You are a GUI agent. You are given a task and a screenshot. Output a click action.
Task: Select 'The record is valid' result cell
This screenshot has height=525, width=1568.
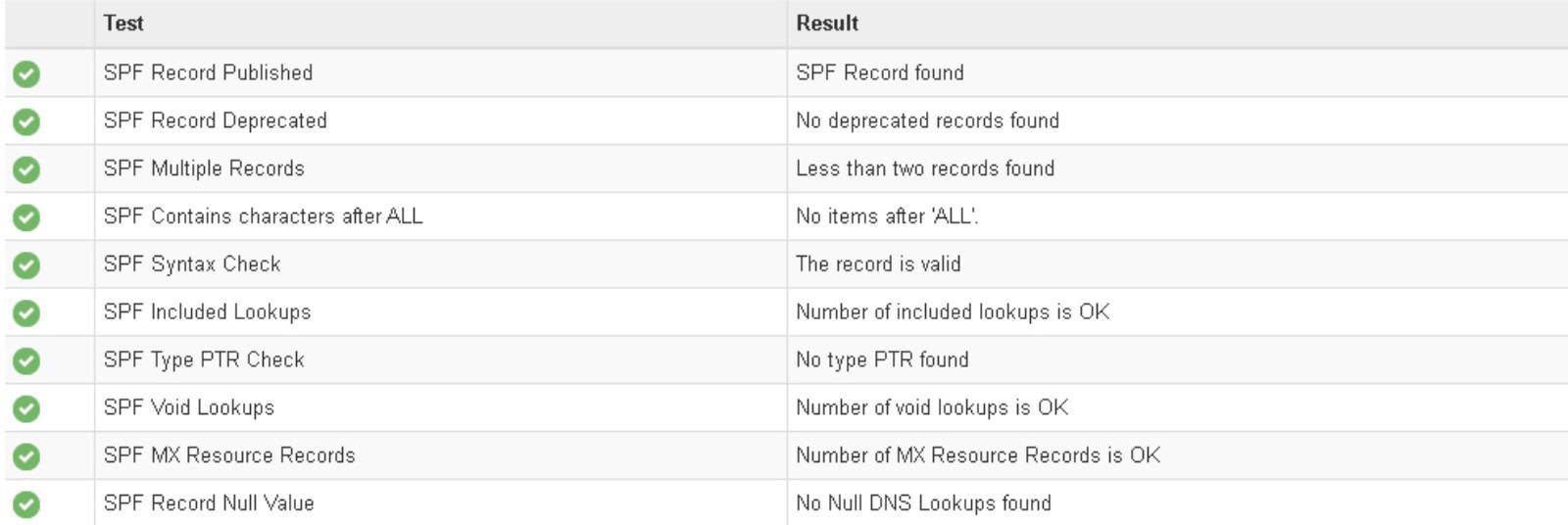[x=878, y=264]
